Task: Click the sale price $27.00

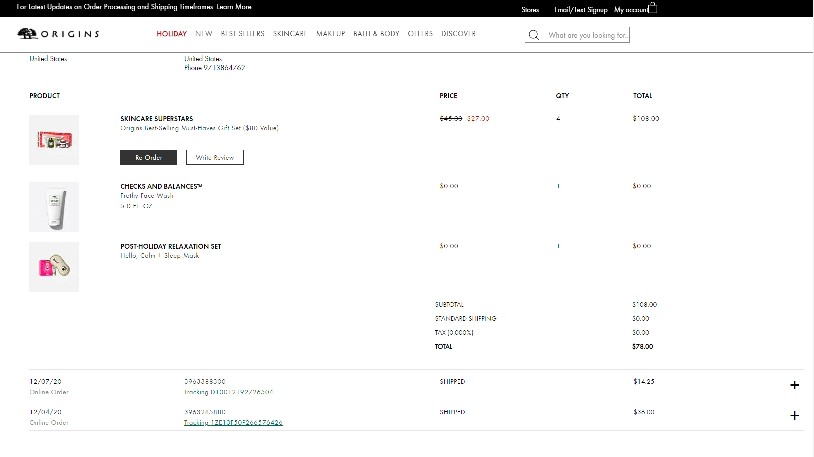Action: pos(478,118)
